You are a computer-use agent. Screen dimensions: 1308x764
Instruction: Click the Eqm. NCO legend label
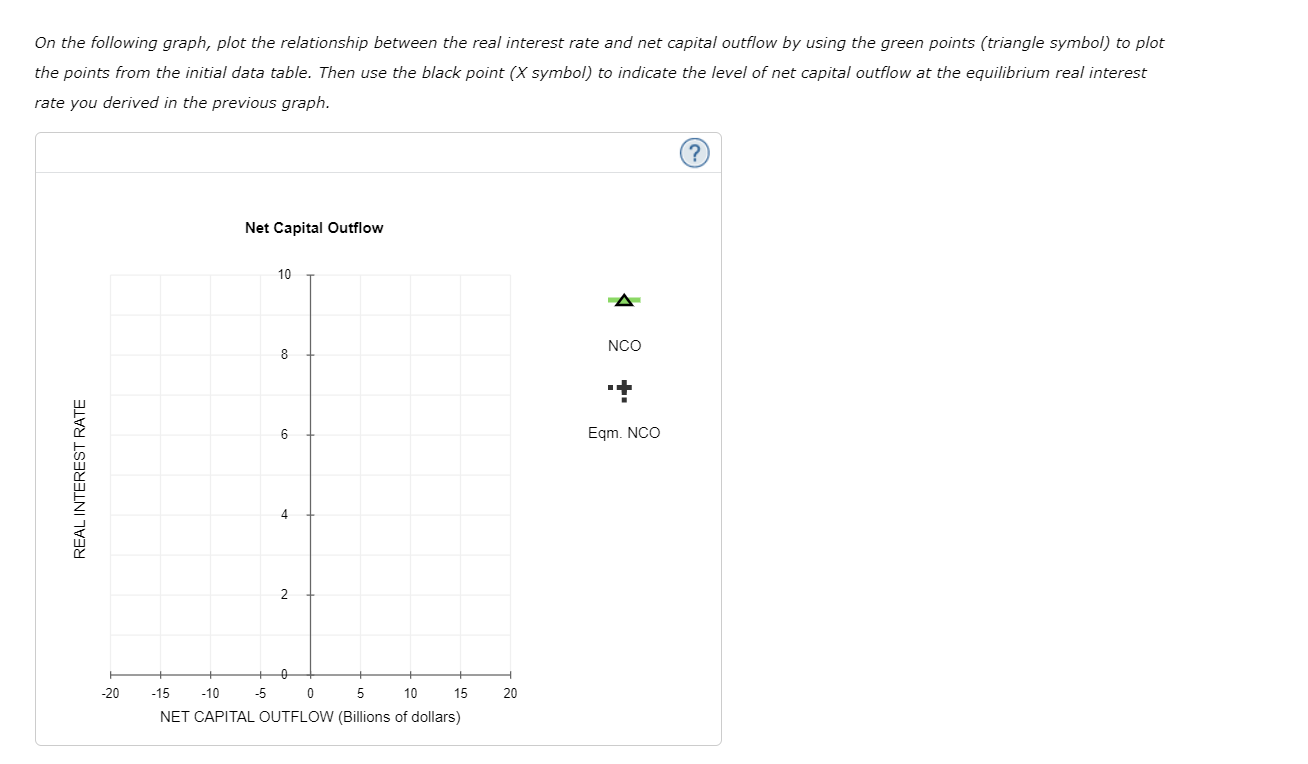pos(624,433)
